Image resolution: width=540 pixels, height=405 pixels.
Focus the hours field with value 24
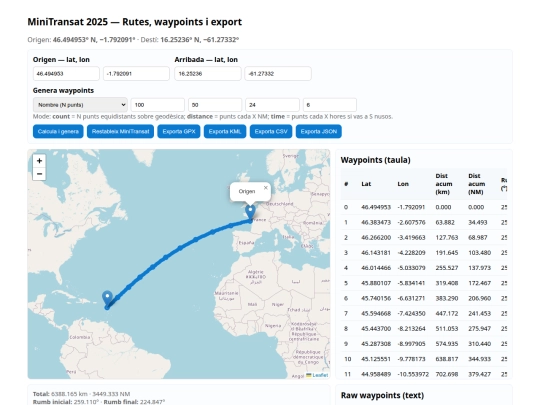coord(272,105)
